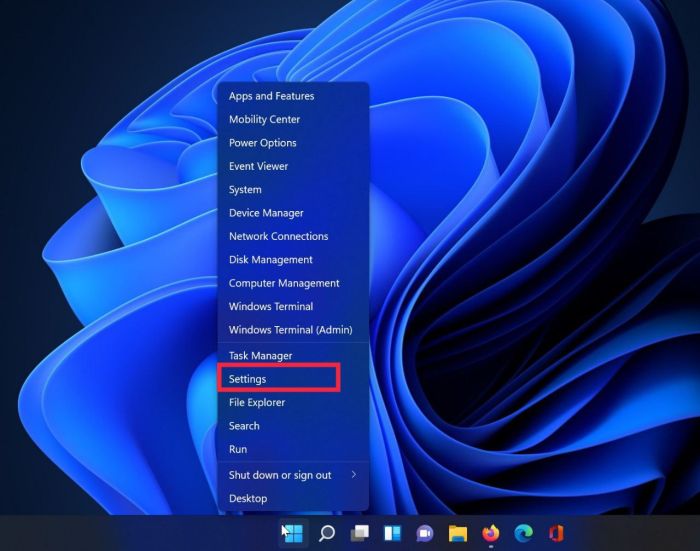This screenshot has height=551, width=700.
Task: Launch Windows Terminal (Admin)
Action: [x=293, y=330]
